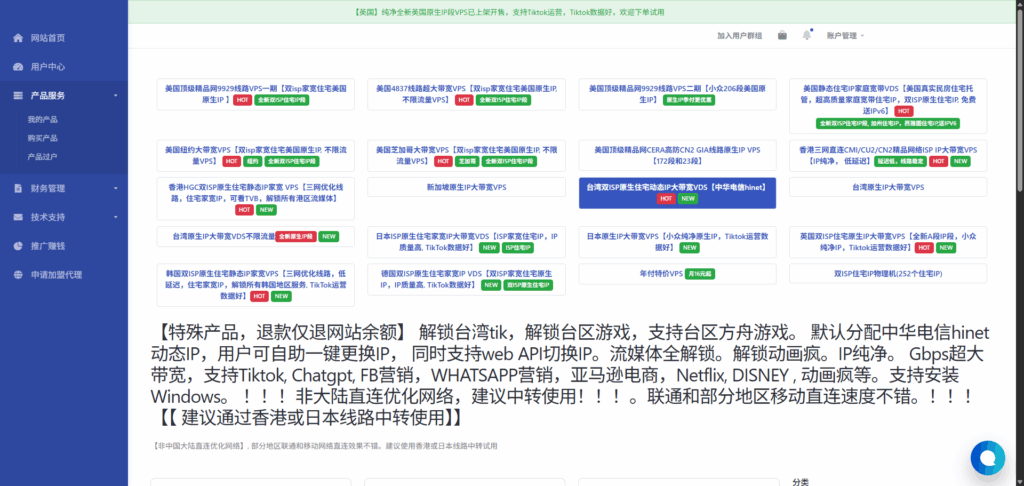Viewport: 1024px width, 486px height.
Task: Select 美国4837线路超大带宽VPS category
Action: (x=466, y=94)
